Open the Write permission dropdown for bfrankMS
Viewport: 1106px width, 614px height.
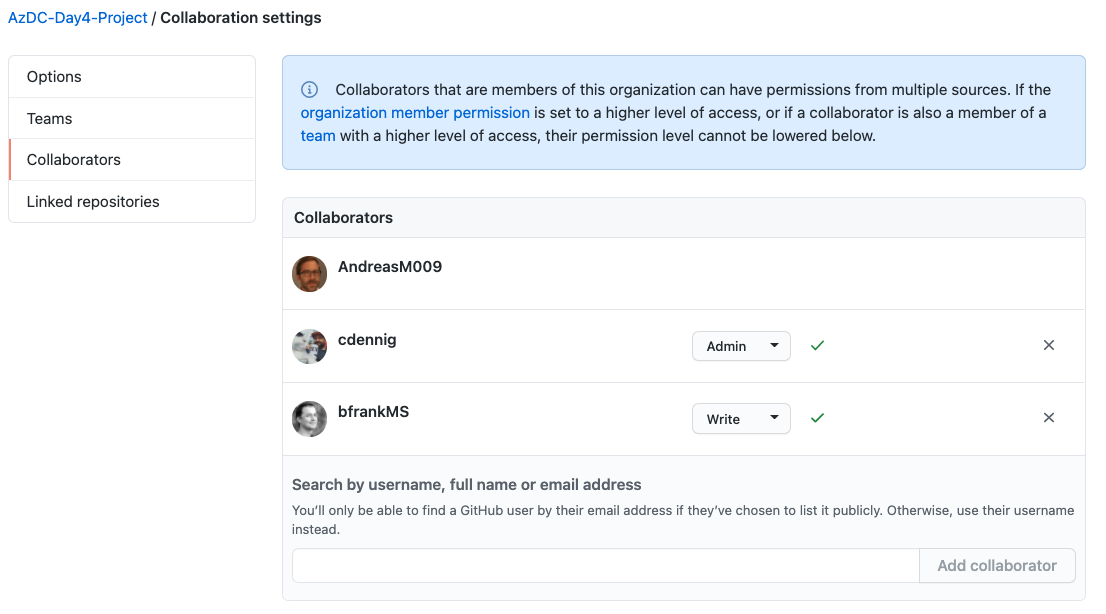pyautogui.click(x=741, y=418)
